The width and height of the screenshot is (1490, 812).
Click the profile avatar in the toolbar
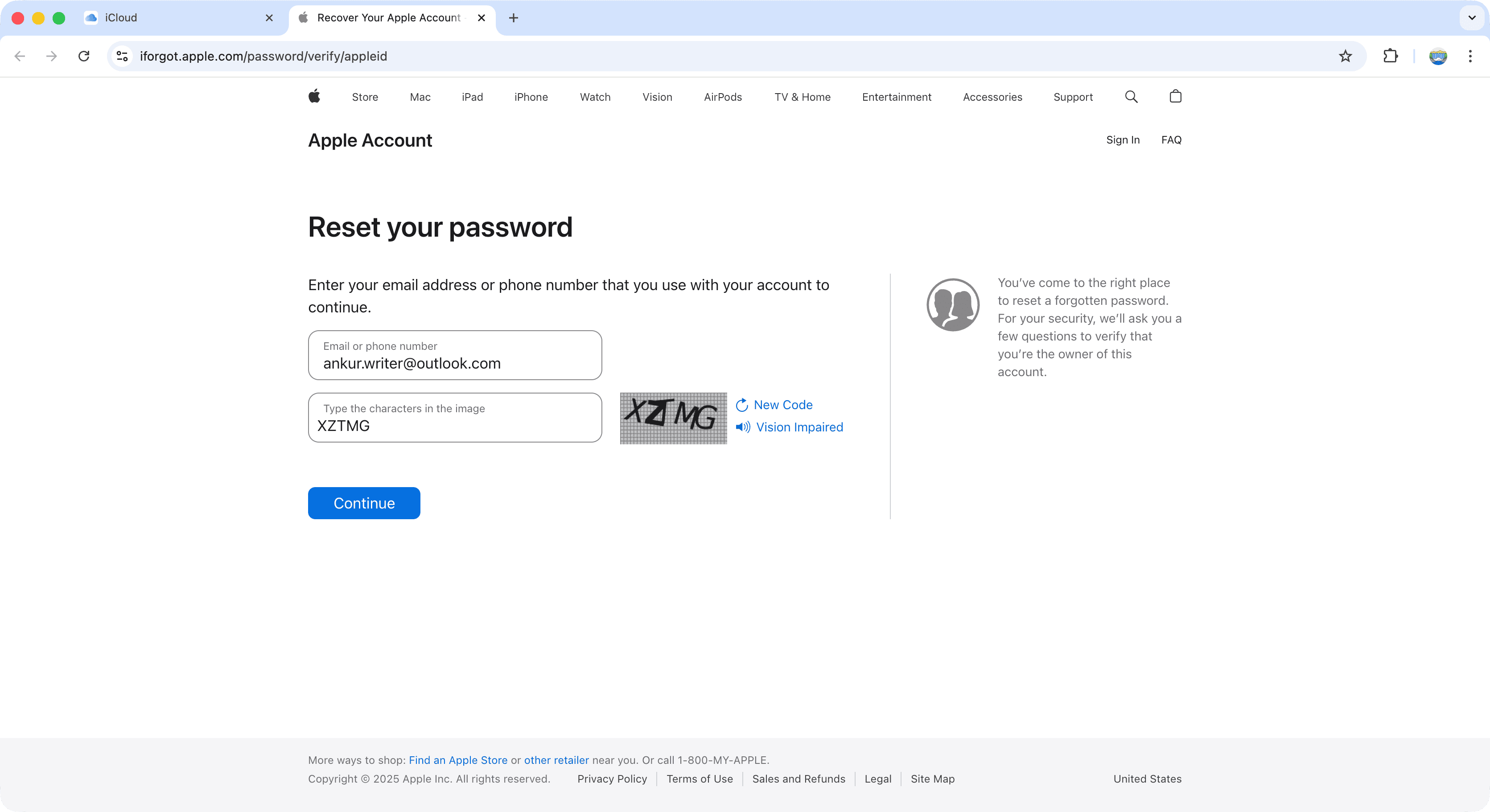pos(1437,56)
